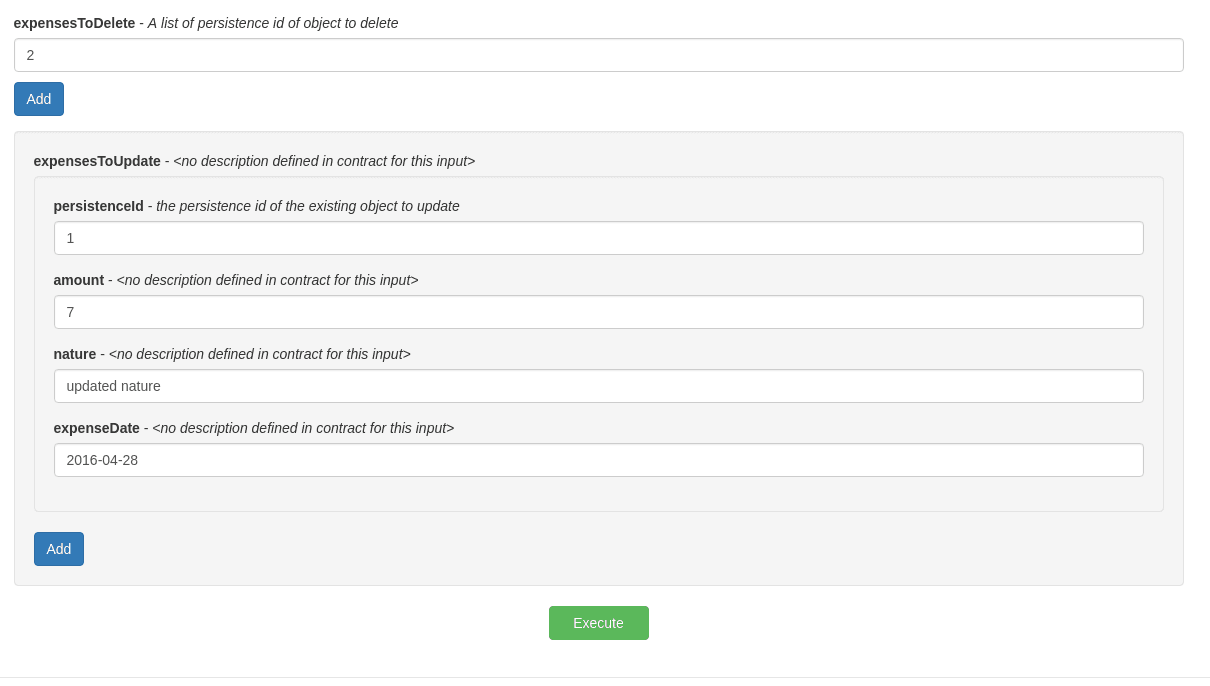The width and height of the screenshot is (1210, 686).
Task: Click the expensesToDelete italic description text
Action: (273, 23)
